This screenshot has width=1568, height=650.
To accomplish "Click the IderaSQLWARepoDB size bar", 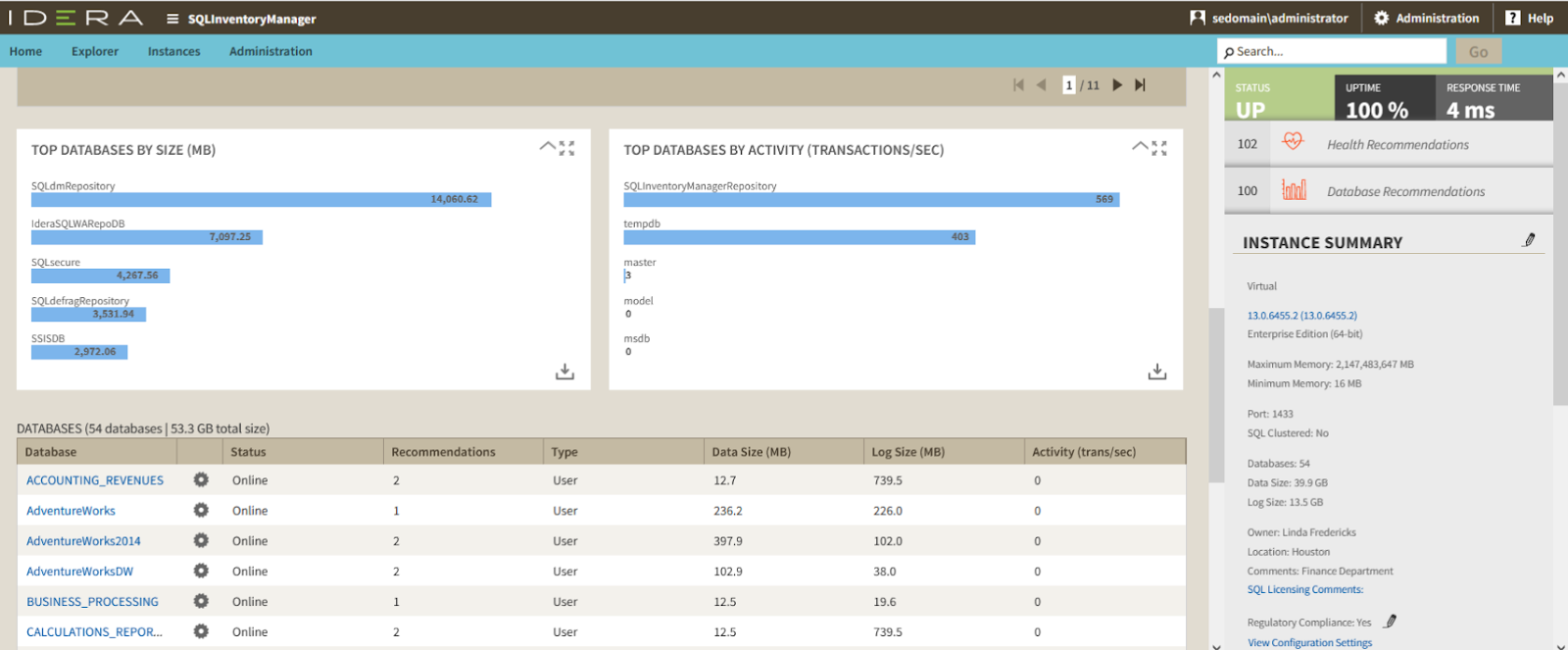I will click(147, 237).
